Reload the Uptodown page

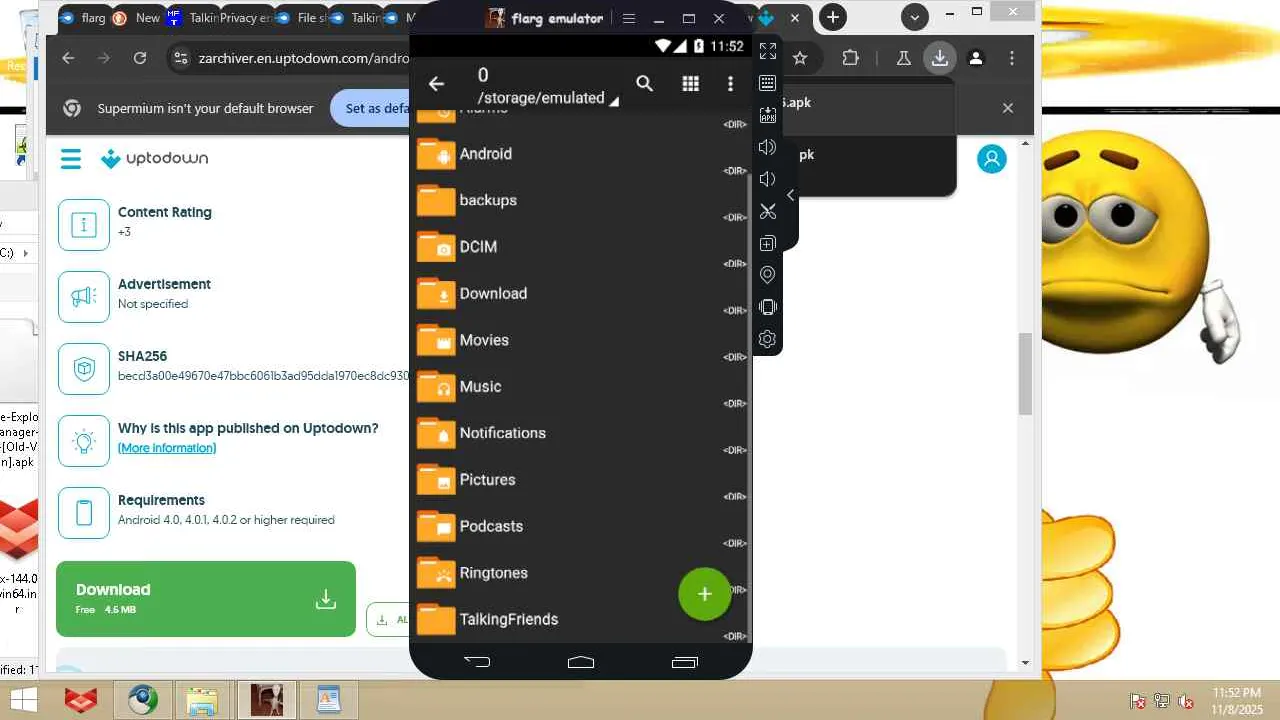[140, 58]
